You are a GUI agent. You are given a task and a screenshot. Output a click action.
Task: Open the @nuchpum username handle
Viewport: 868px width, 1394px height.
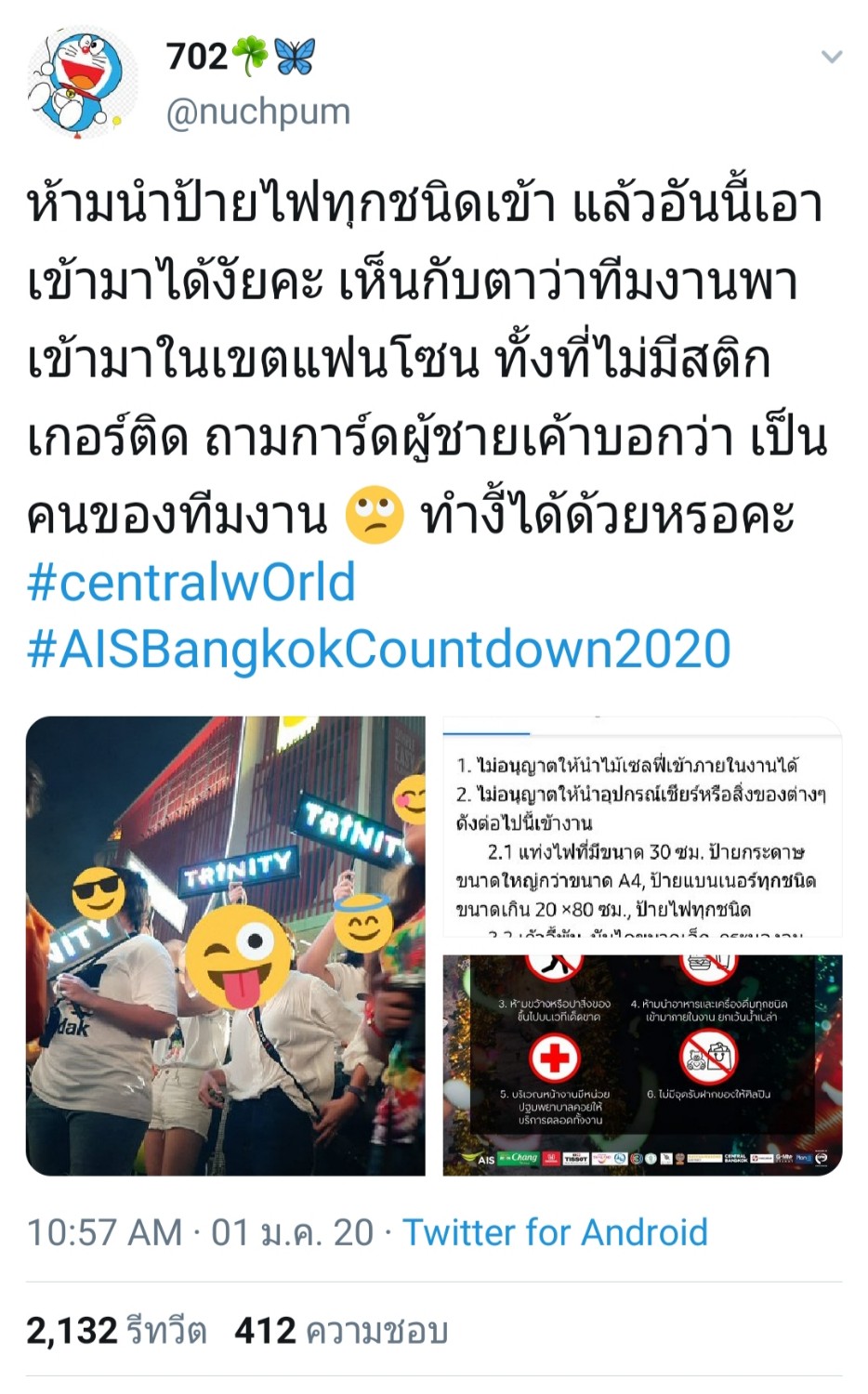tap(258, 112)
